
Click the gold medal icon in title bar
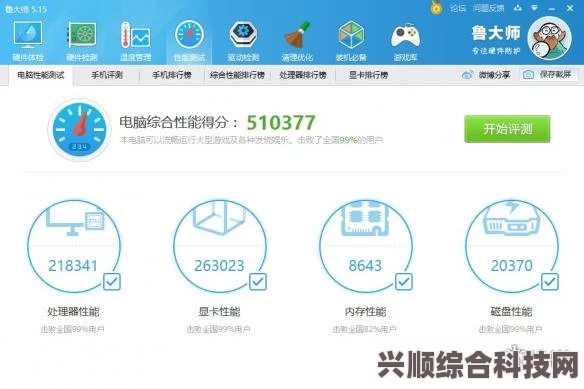tap(436, 8)
